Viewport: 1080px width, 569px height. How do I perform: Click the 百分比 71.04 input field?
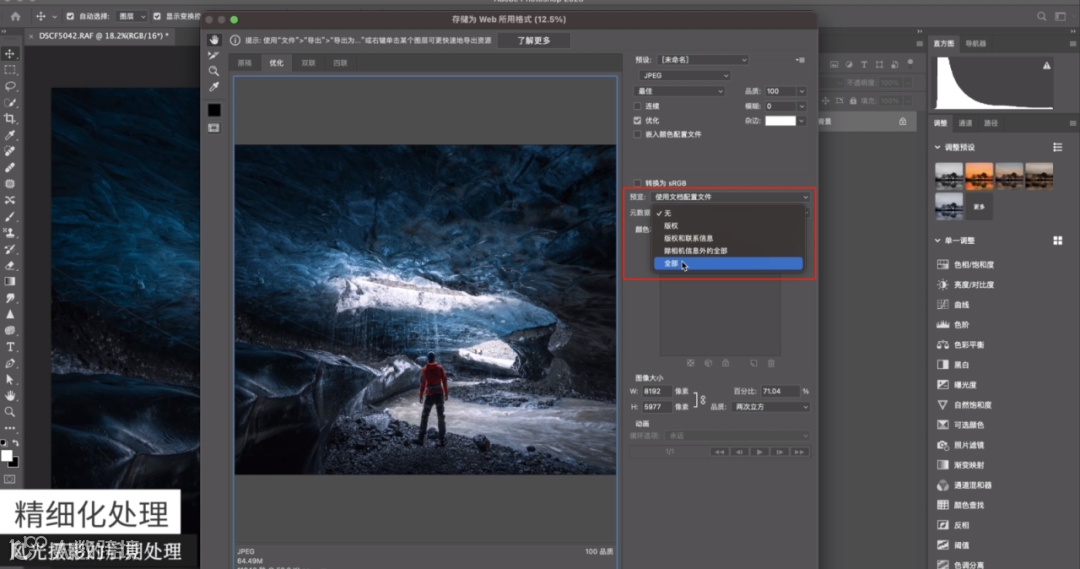780,391
